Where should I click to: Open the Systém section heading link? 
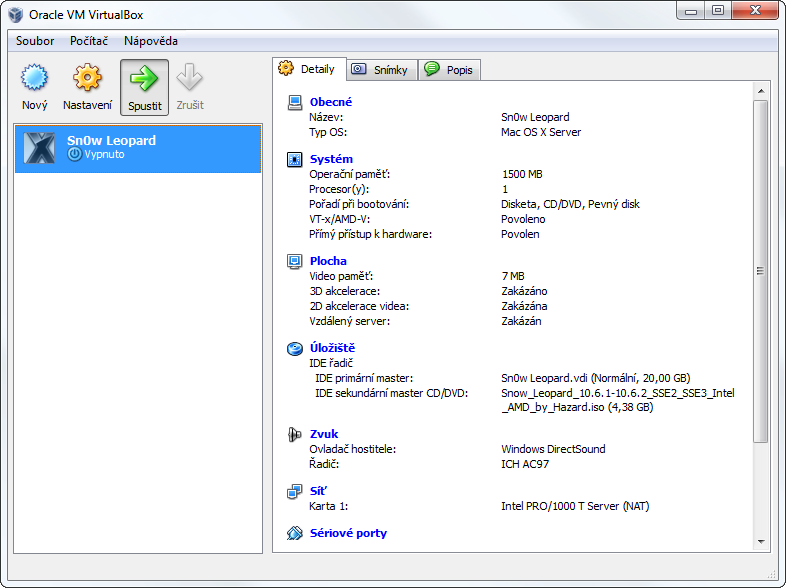331,159
